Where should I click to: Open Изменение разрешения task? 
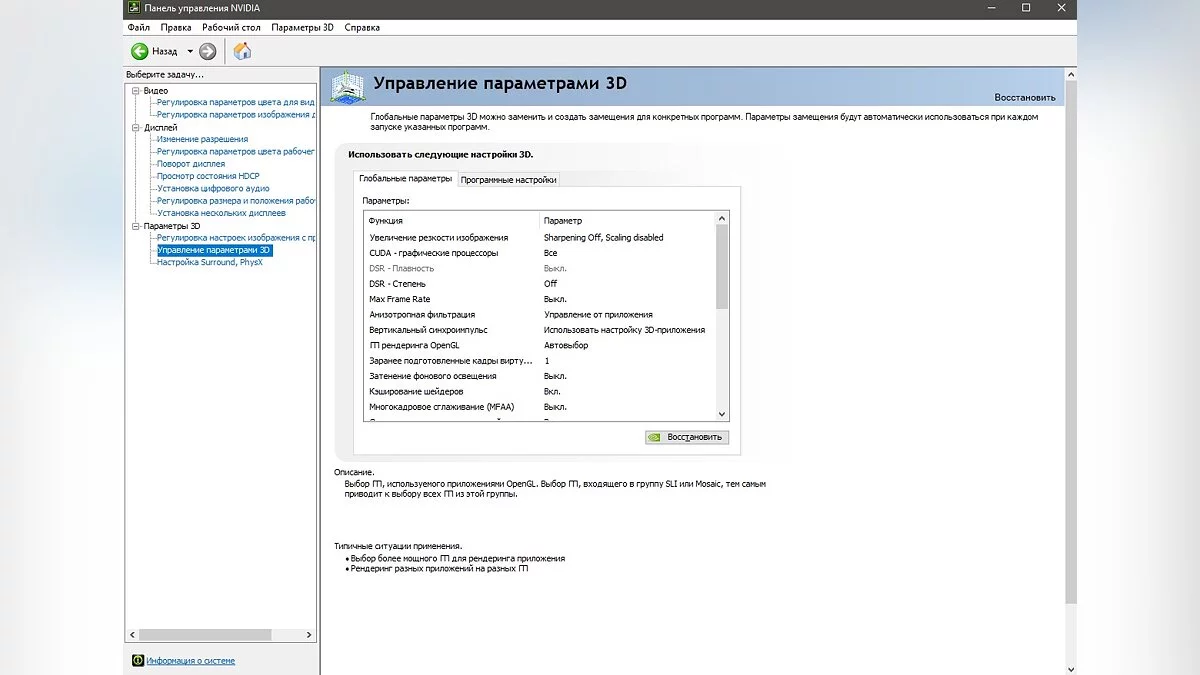[x=202, y=139]
